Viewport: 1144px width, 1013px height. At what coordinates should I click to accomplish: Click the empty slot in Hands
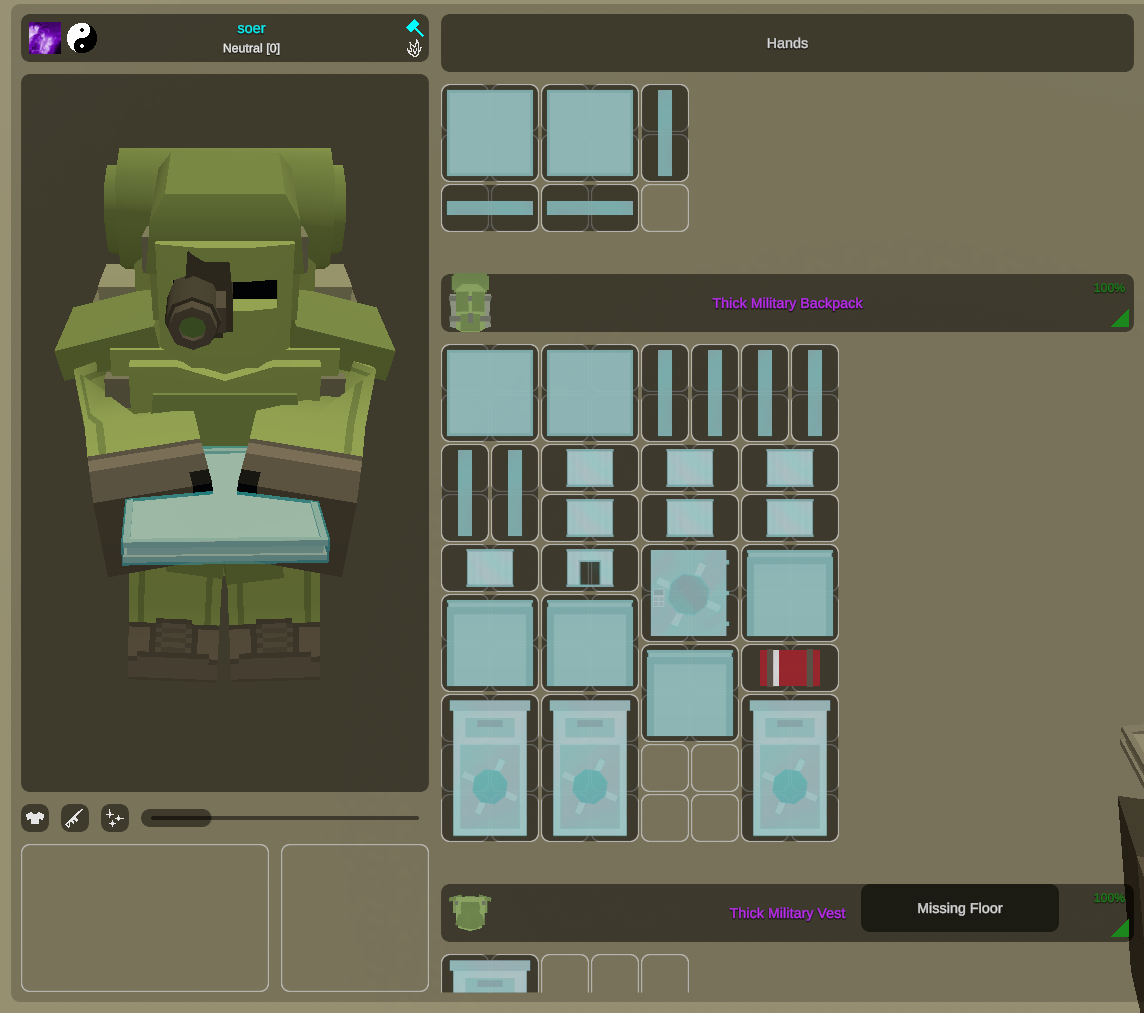pyautogui.click(x=665, y=208)
